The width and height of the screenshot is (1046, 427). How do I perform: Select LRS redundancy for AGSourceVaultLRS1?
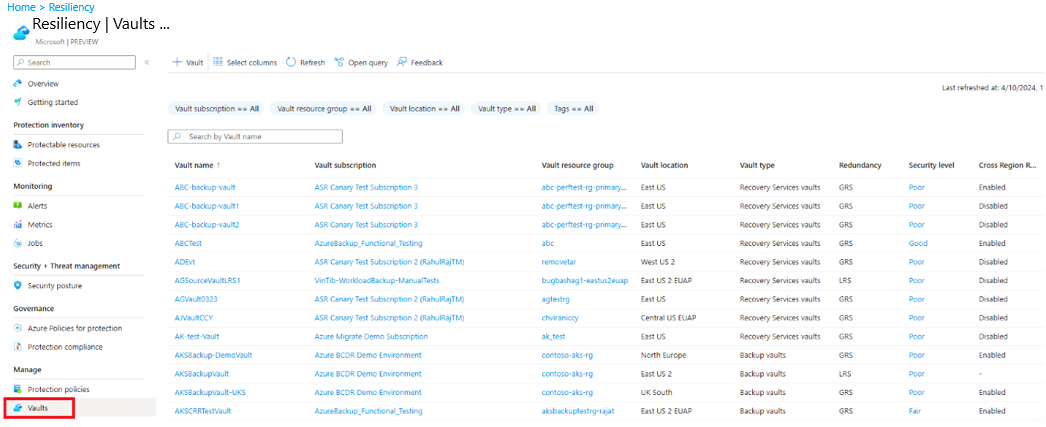pos(845,280)
